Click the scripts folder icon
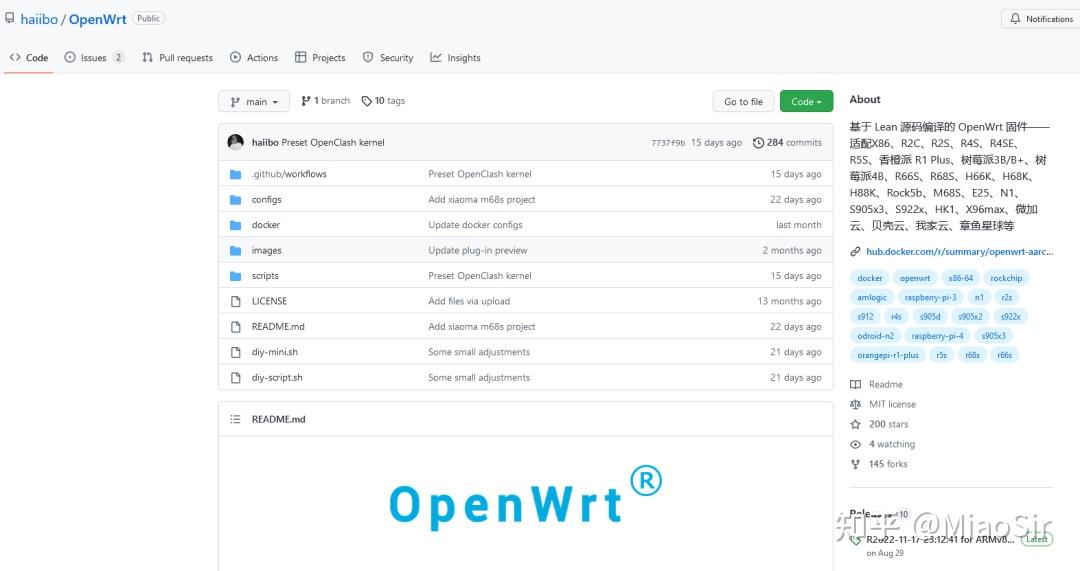Screen dimensions: 1080x571 click(236, 276)
